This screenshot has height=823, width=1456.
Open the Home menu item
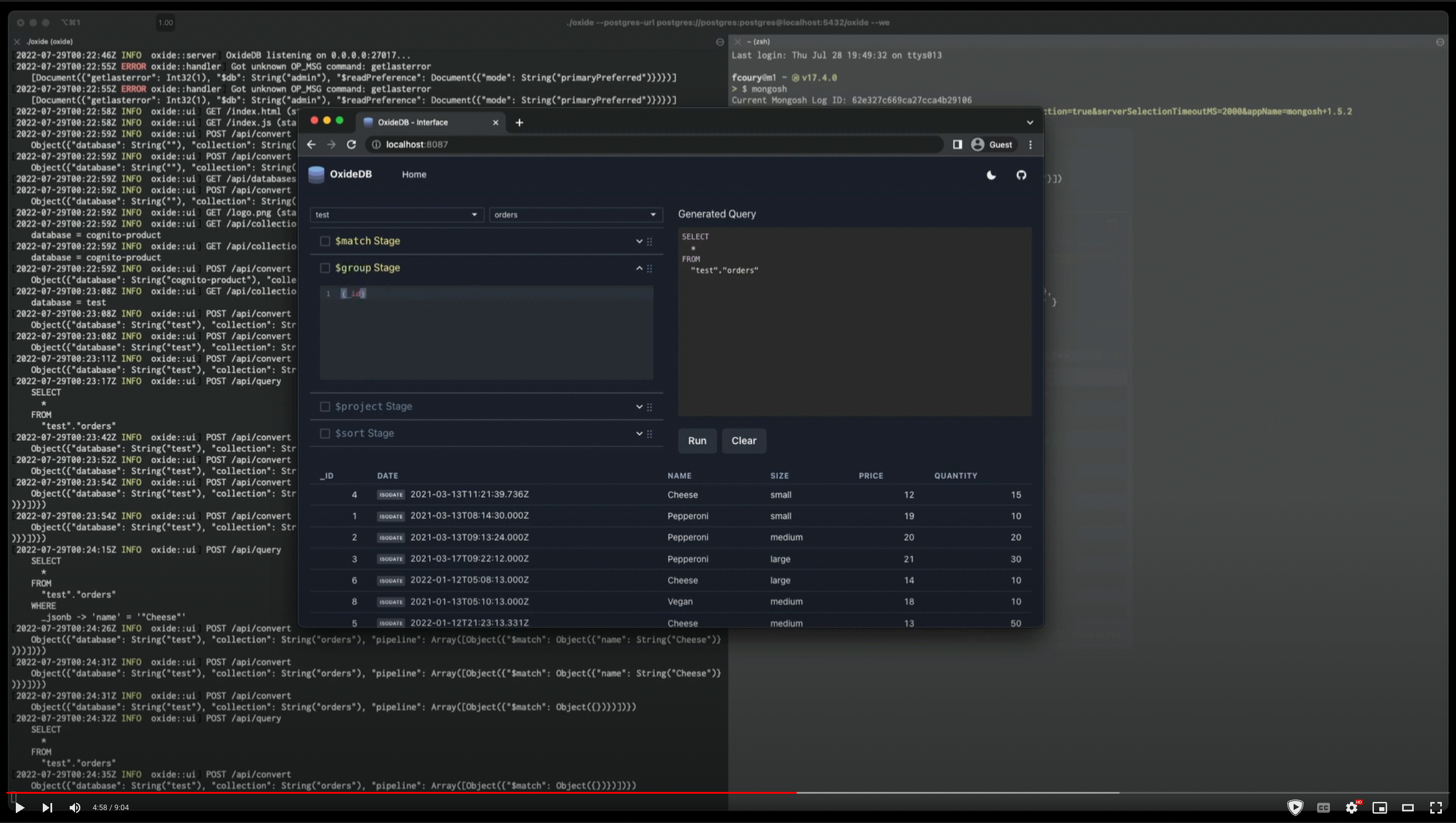(414, 175)
